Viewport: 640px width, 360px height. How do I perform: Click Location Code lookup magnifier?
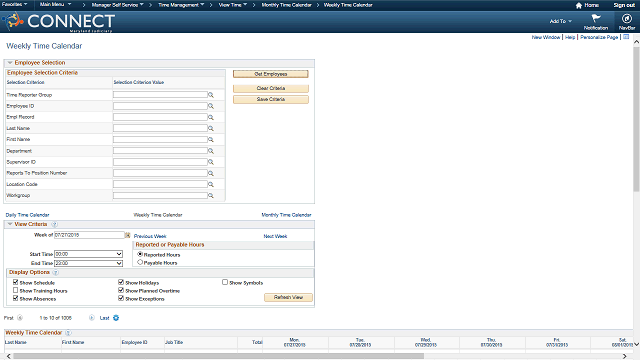click(211, 184)
